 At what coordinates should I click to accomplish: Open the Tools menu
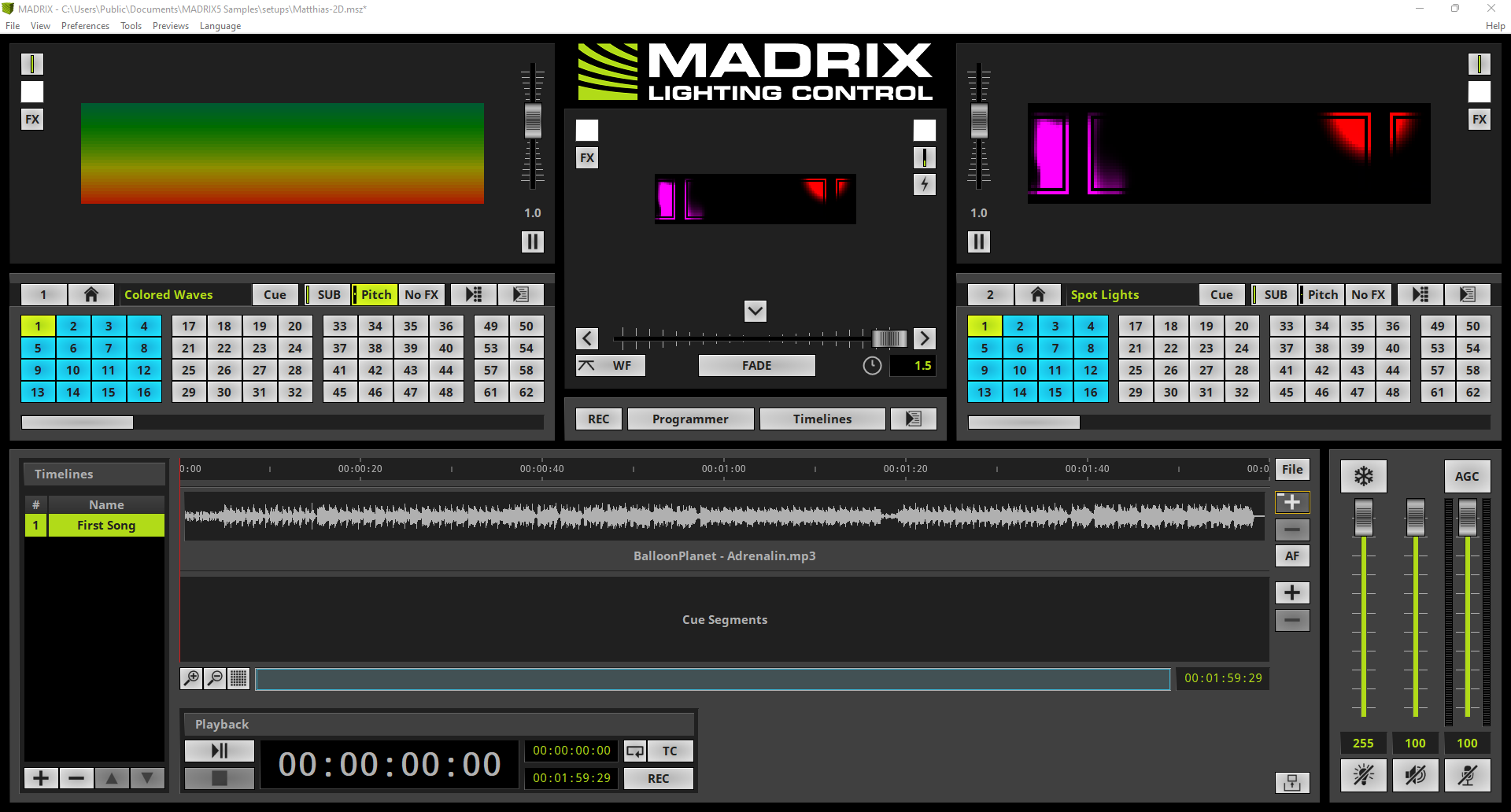[x=131, y=26]
